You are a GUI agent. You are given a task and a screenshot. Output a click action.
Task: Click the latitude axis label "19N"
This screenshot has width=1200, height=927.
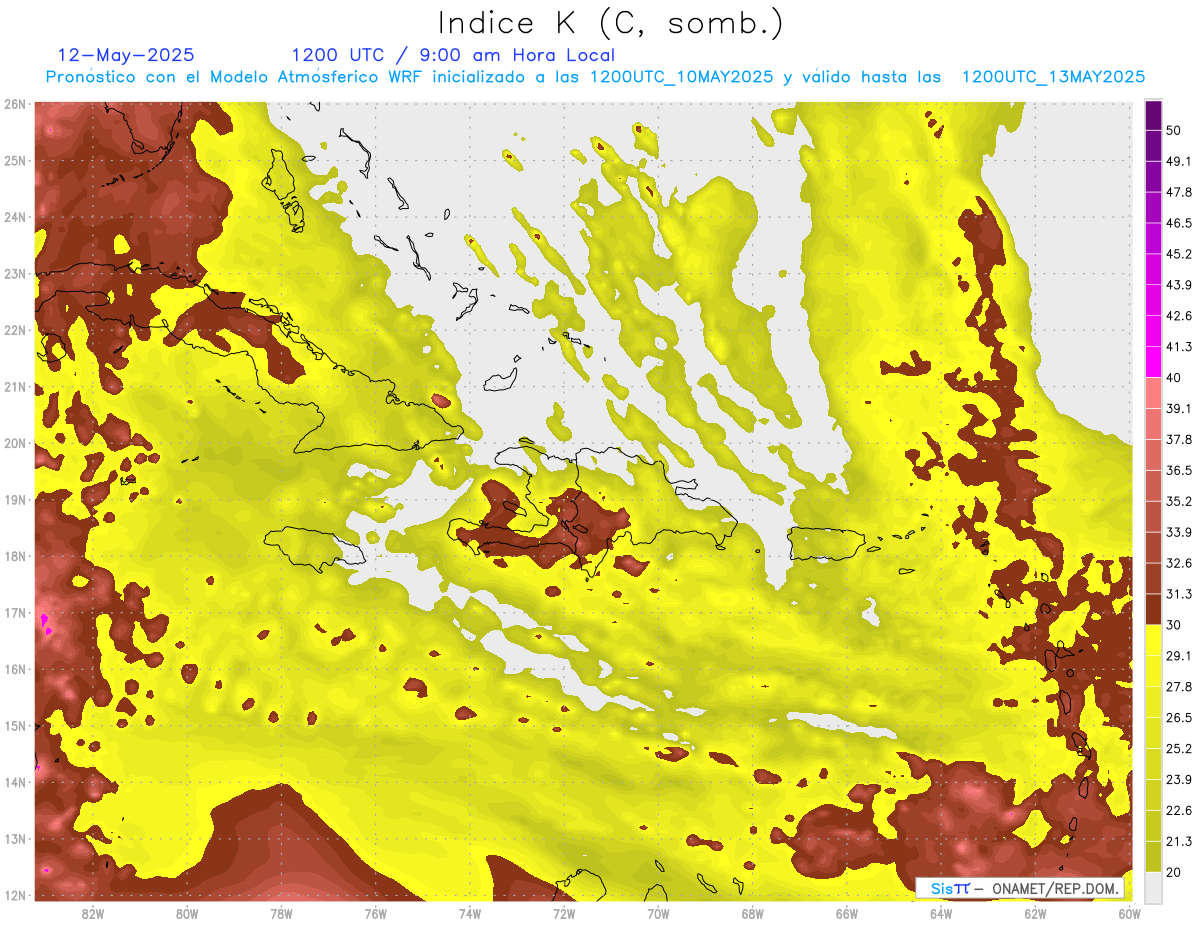click(15, 500)
